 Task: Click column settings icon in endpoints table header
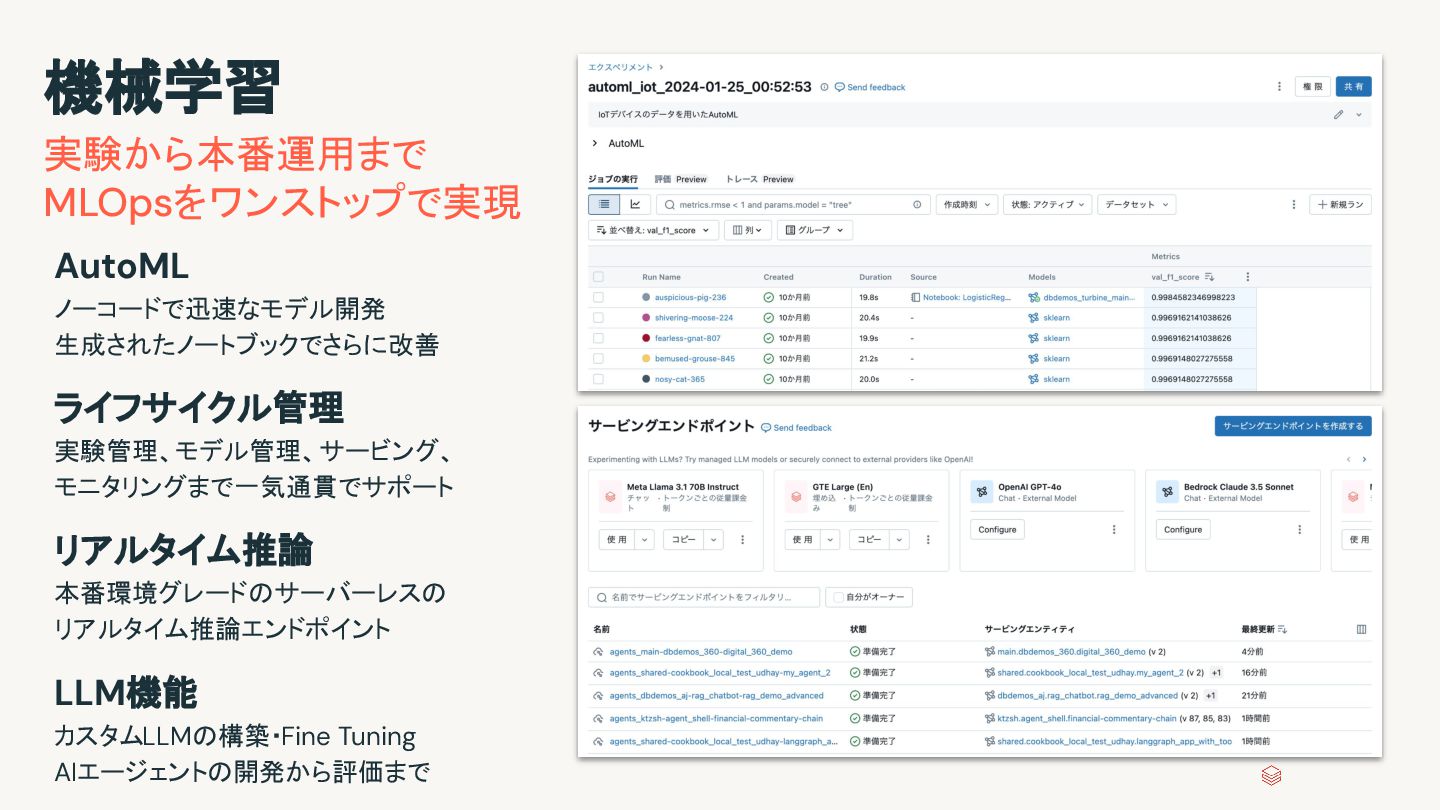click(x=1361, y=629)
